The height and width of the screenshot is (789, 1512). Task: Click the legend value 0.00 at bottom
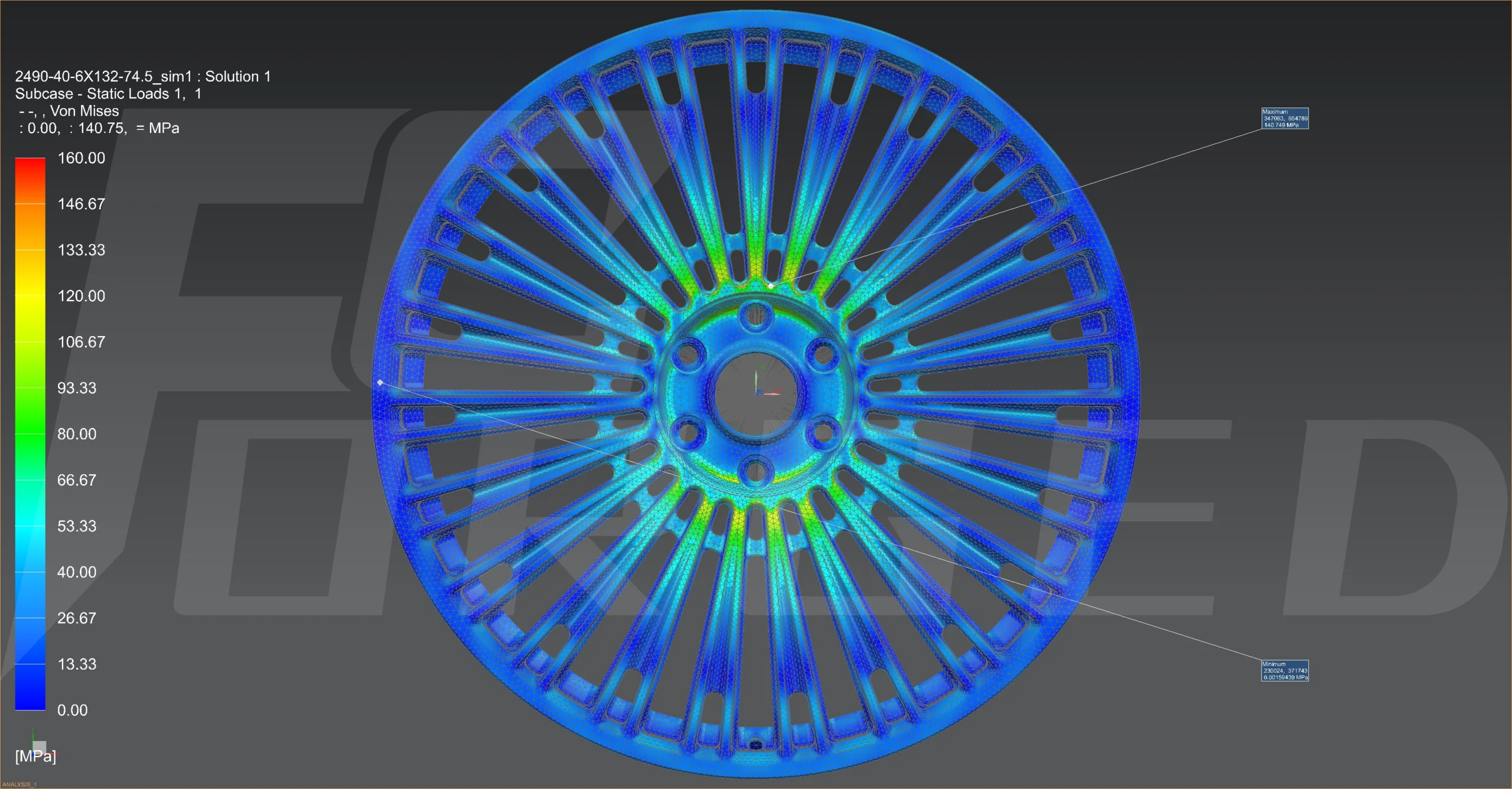point(72,710)
